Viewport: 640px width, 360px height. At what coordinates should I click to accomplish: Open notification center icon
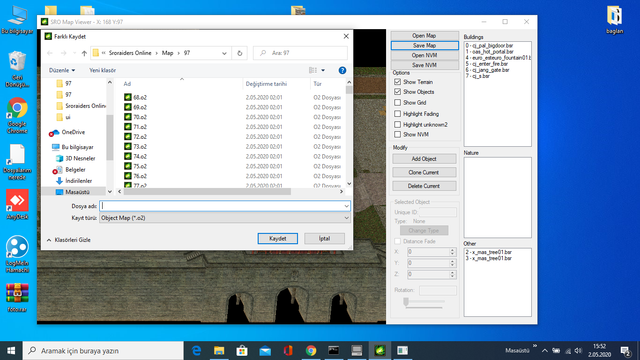625,351
